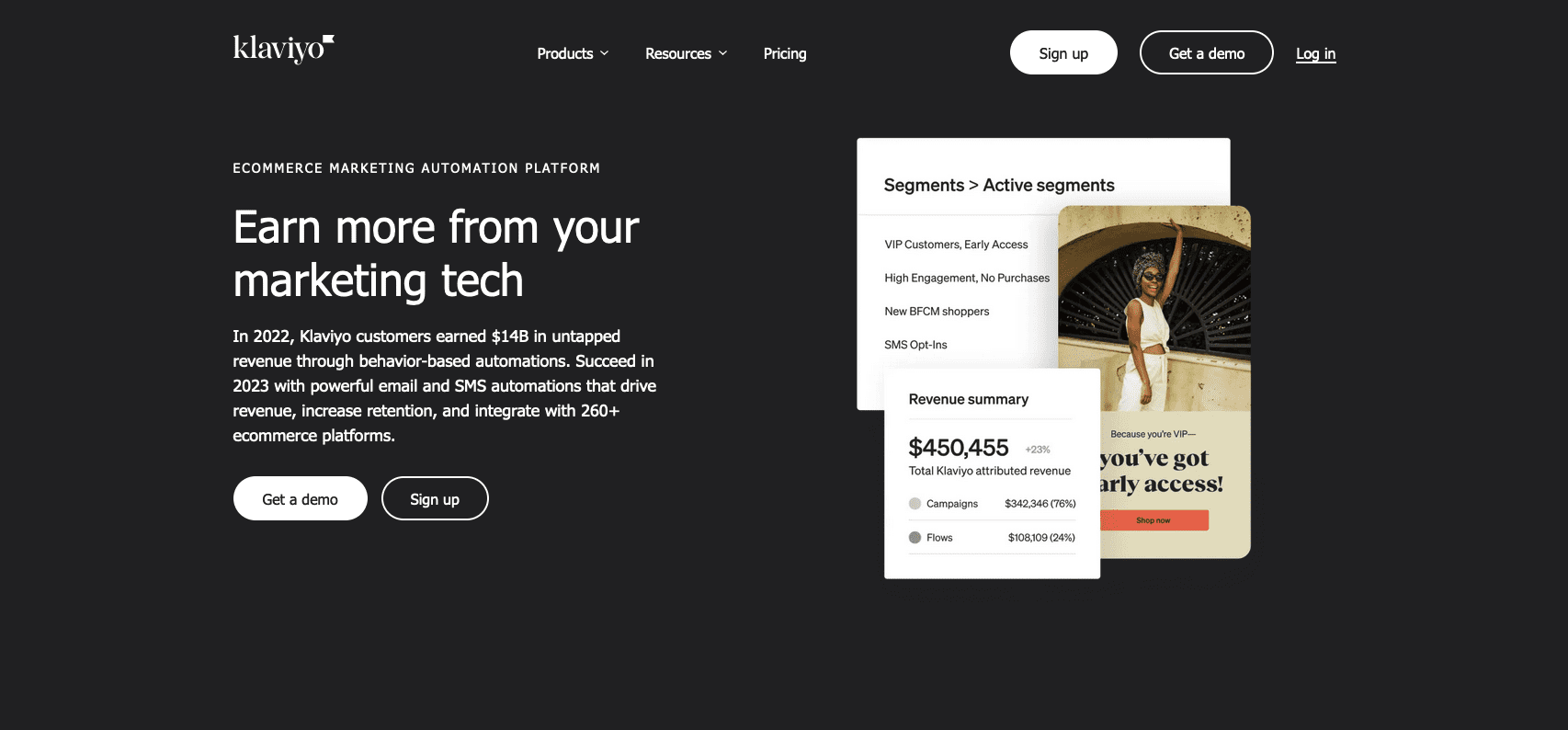Click the 'Revenue summary' title

point(969,399)
